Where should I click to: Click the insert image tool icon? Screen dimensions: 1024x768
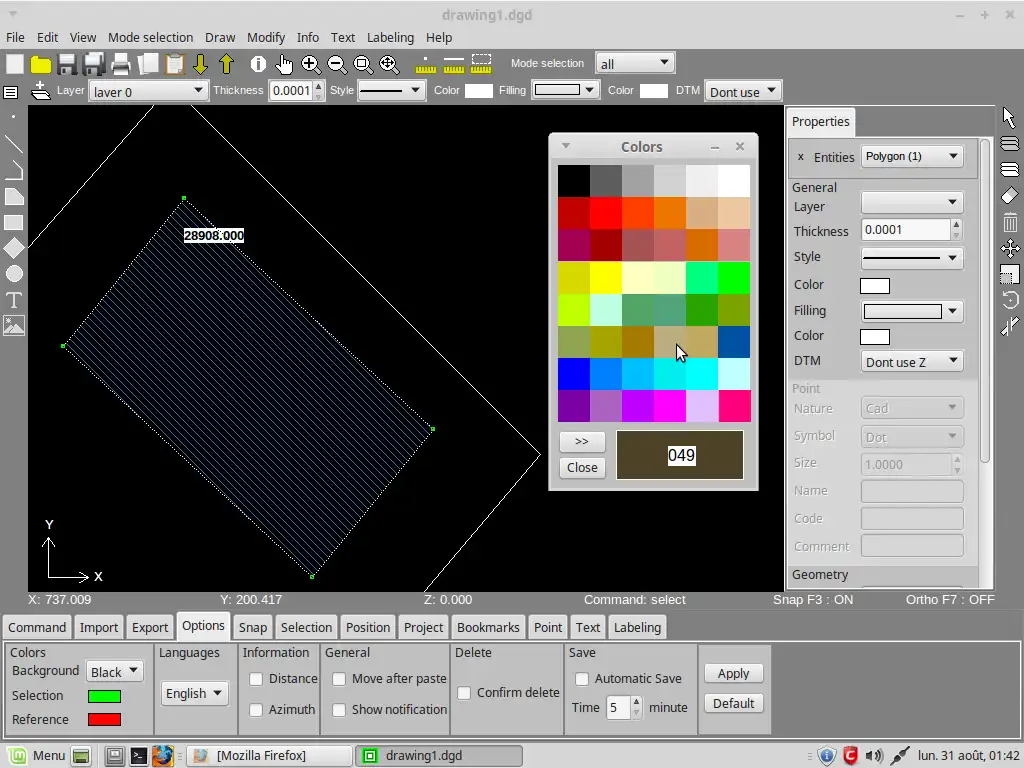pyautogui.click(x=14, y=325)
